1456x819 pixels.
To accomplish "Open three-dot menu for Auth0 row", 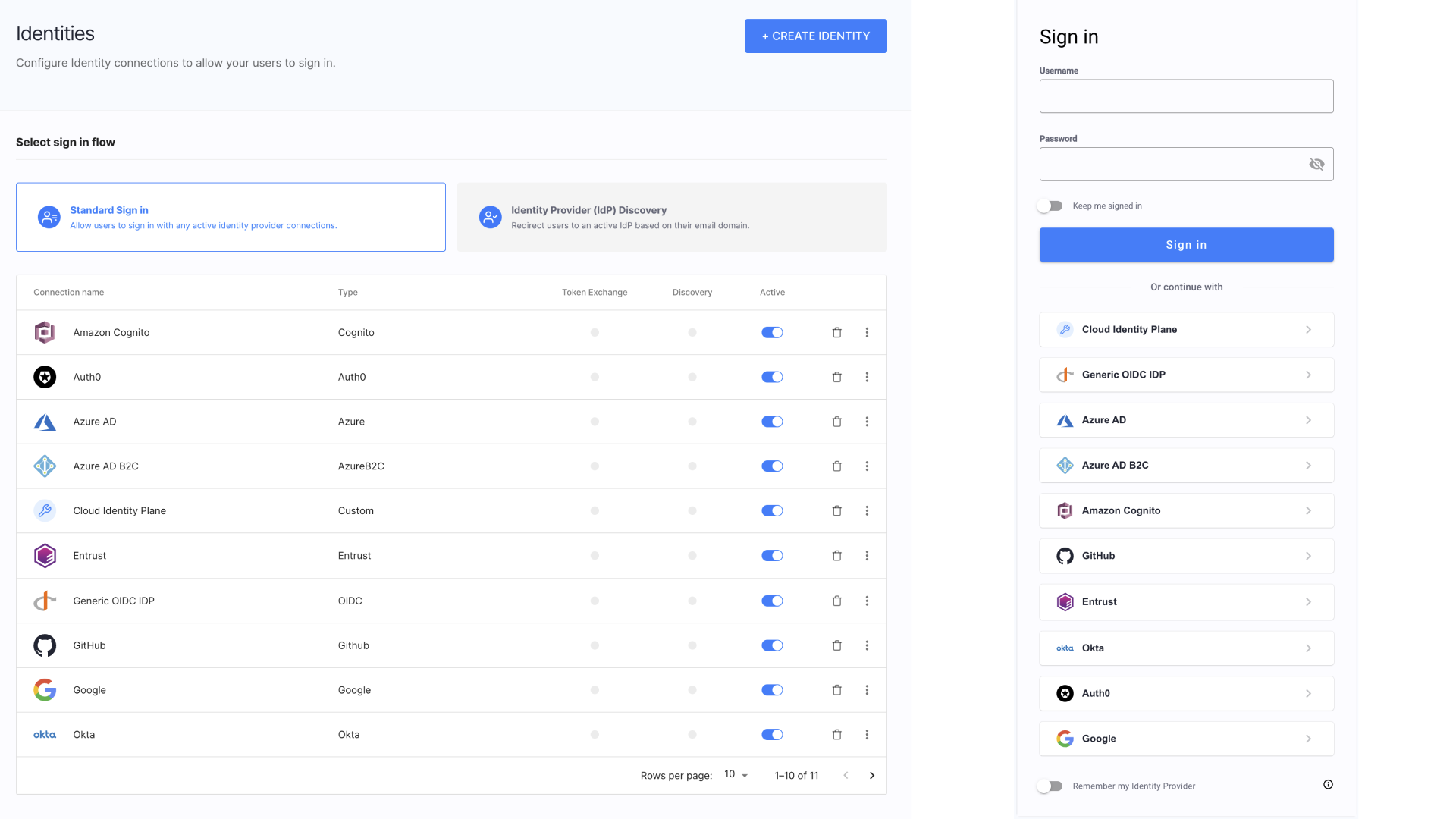I will [x=867, y=377].
